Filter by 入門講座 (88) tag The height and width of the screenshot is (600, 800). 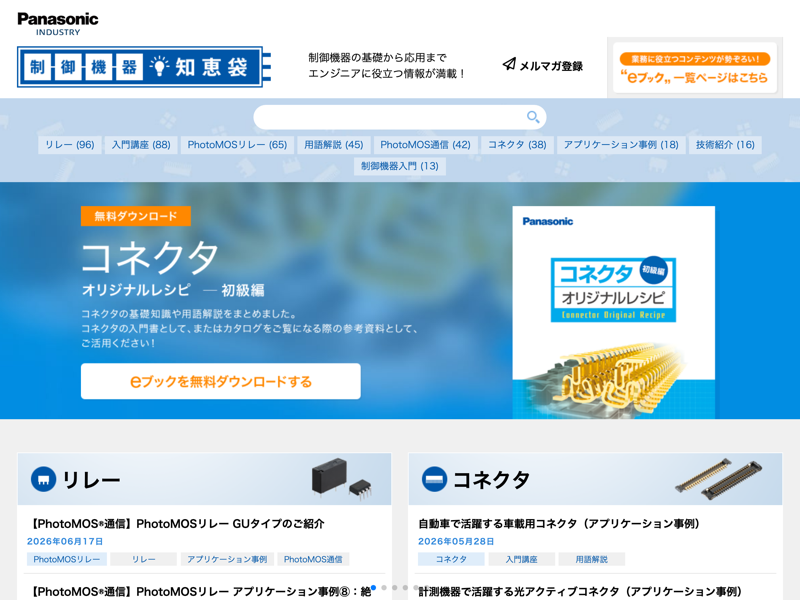coord(141,145)
